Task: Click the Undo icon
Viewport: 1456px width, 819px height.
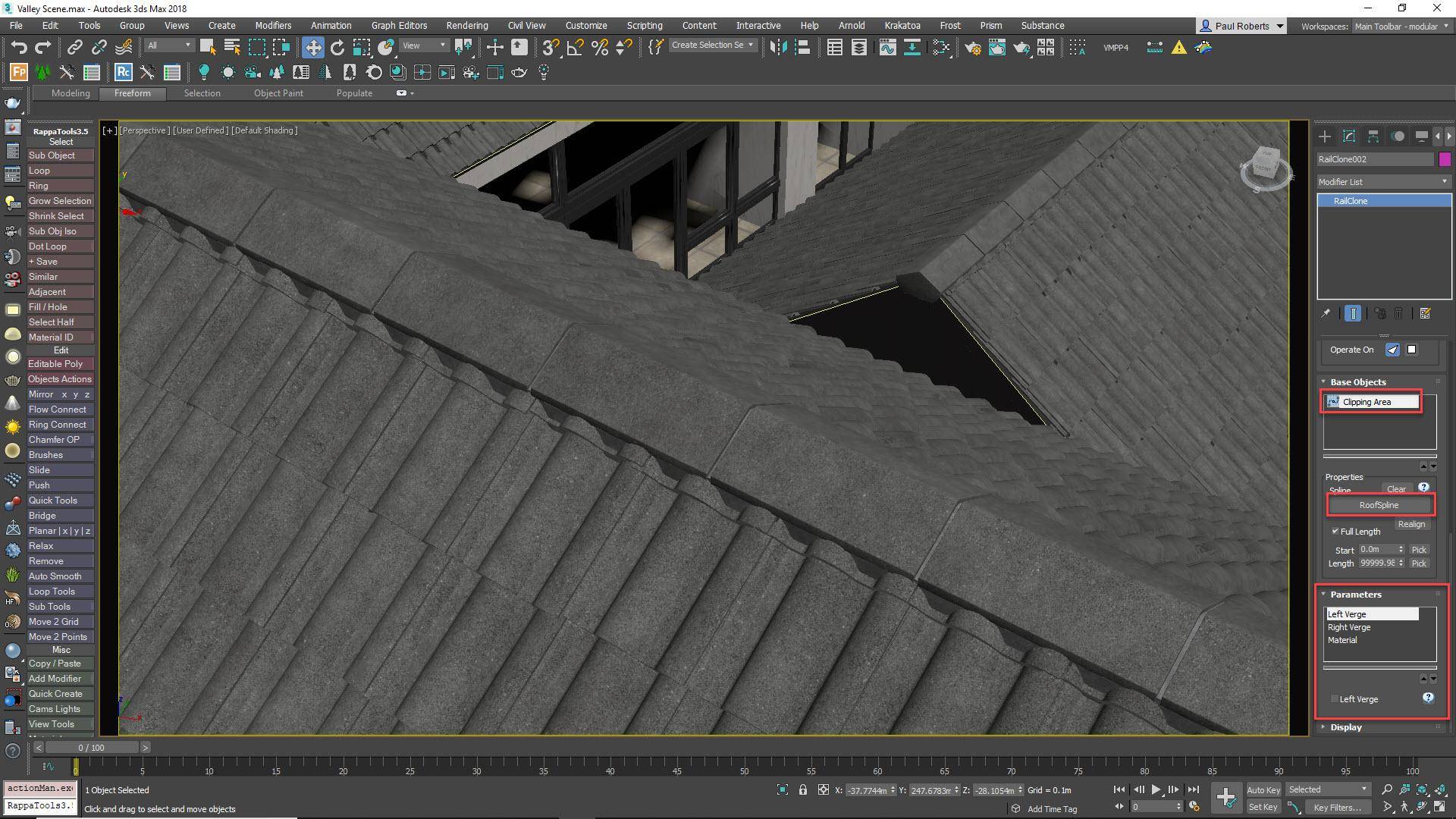Action: coord(20,47)
